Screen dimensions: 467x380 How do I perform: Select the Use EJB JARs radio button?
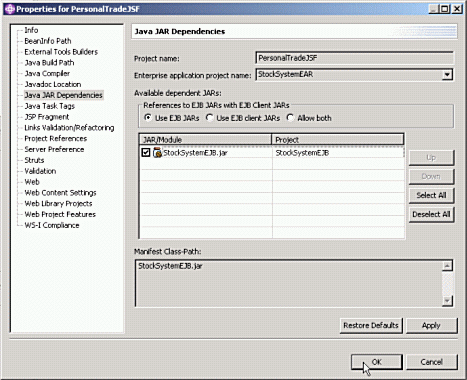point(147,118)
